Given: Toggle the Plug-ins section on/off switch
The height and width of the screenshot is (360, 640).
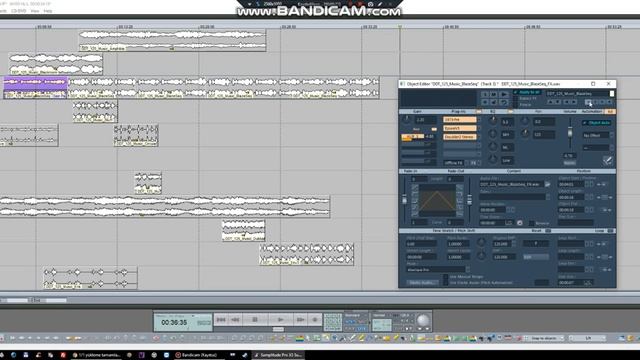Looking at the screenshot, I should 479,111.
